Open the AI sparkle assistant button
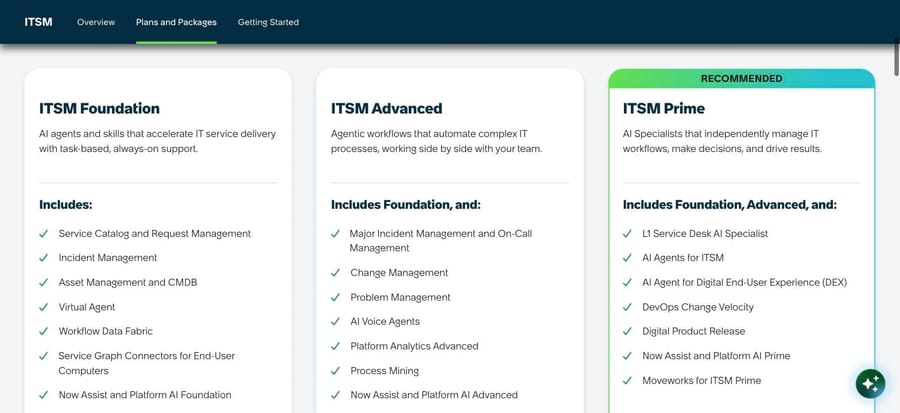 [x=870, y=384]
